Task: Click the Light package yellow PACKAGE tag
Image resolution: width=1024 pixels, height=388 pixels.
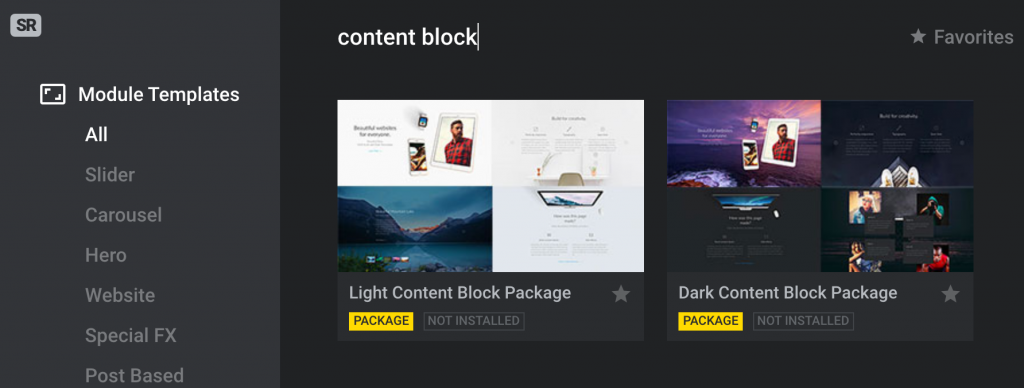Action: [x=381, y=321]
